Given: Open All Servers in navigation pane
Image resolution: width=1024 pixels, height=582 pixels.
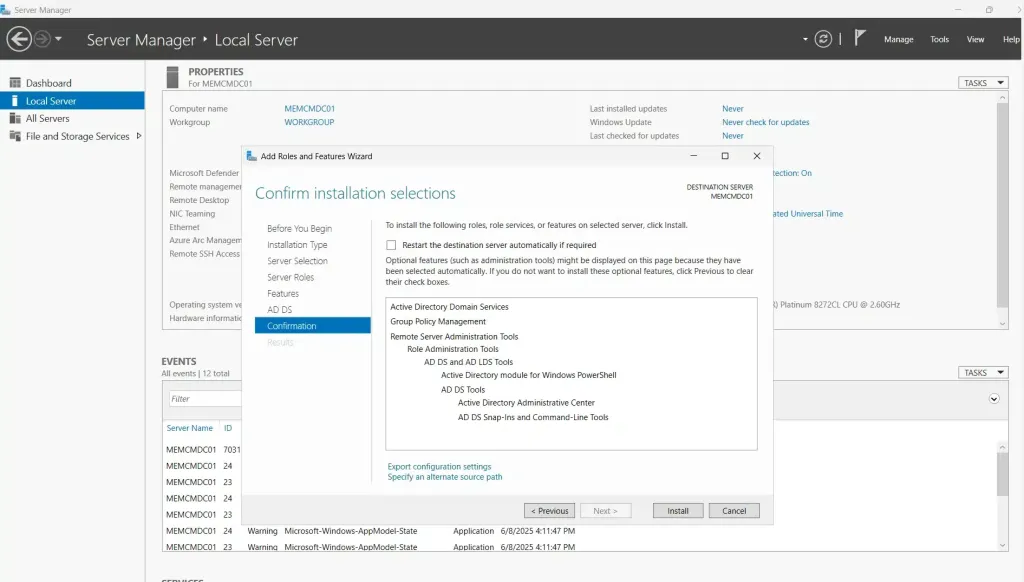Looking at the screenshot, I should (47, 118).
